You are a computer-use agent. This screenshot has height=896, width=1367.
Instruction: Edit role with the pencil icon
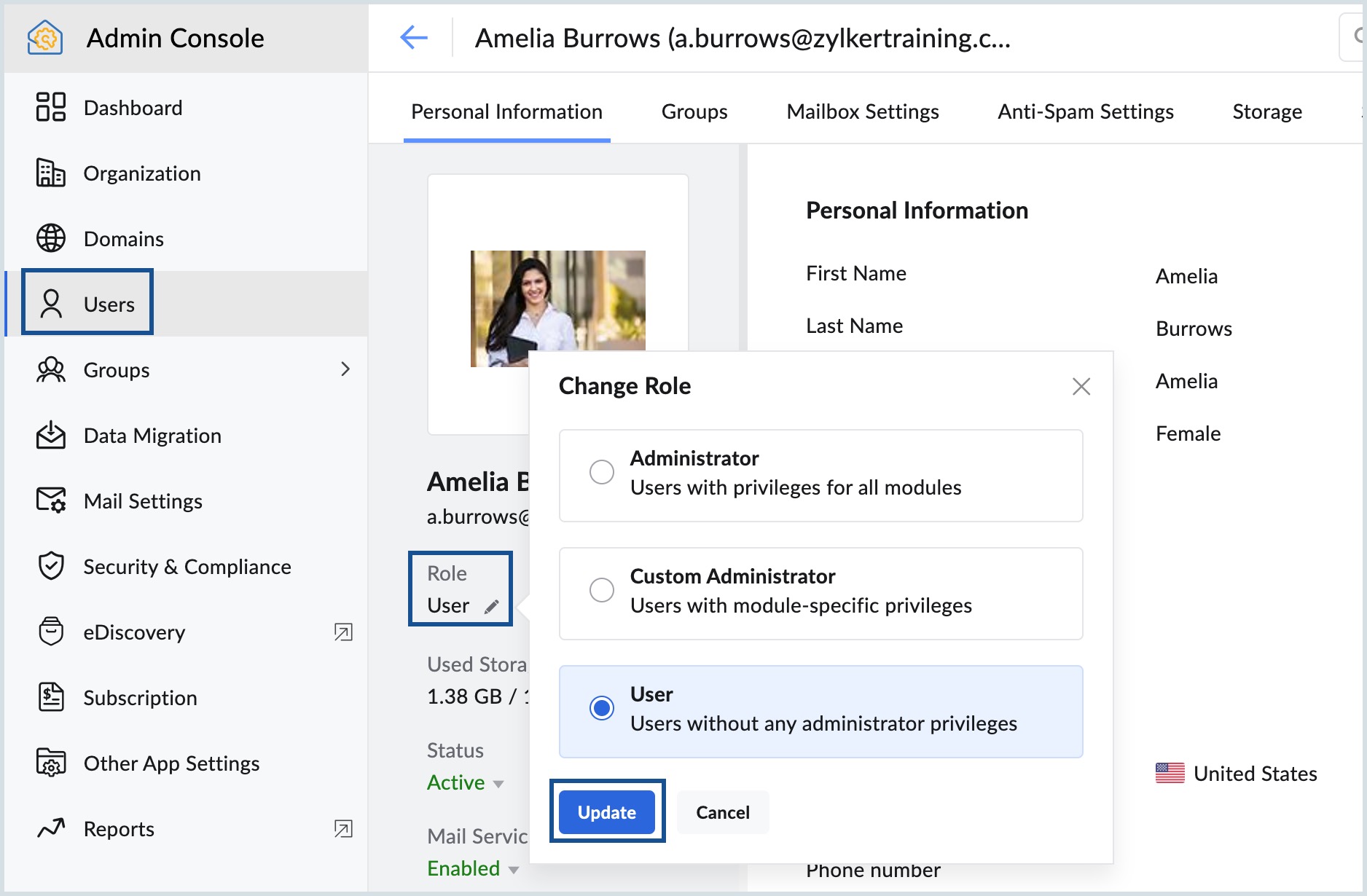click(x=492, y=606)
